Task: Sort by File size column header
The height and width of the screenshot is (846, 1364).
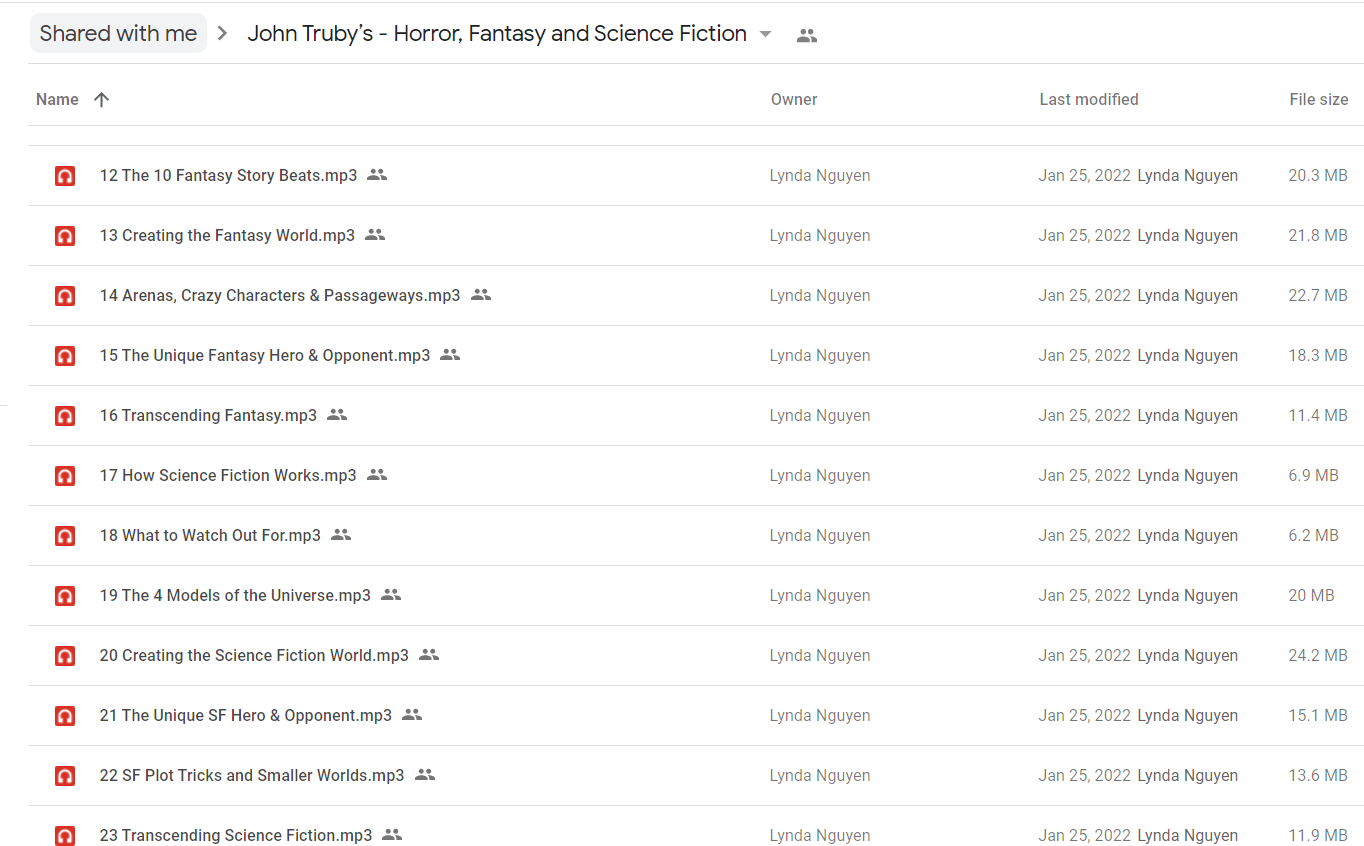Action: tap(1319, 99)
